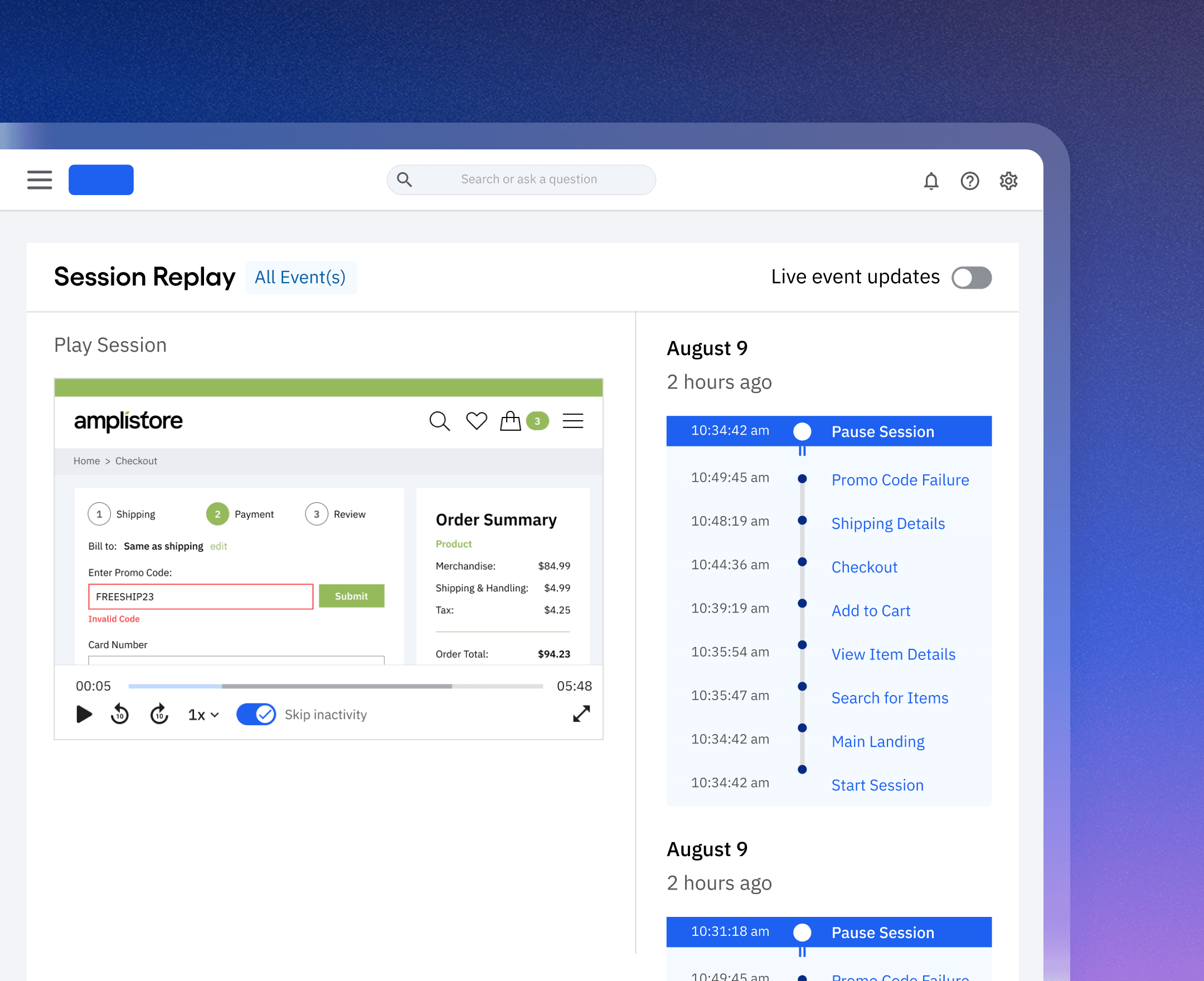The image size is (1204, 981).
Task: Toggle Live event updates switch
Action: [x=971, y=278]
